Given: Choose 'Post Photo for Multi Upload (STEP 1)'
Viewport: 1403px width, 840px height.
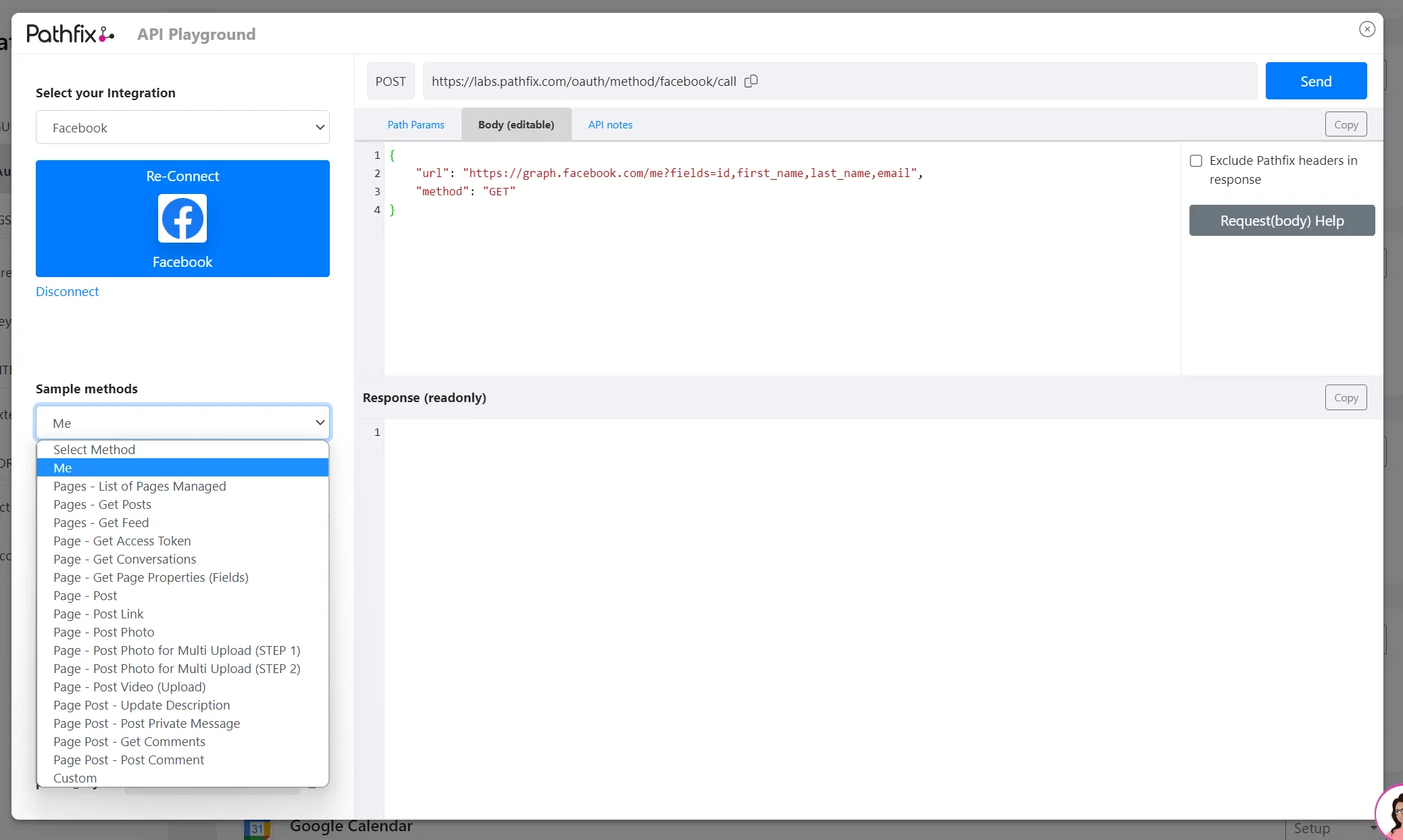Looking at the screenshot, I should pyautogui.click(x=182, y=650).
